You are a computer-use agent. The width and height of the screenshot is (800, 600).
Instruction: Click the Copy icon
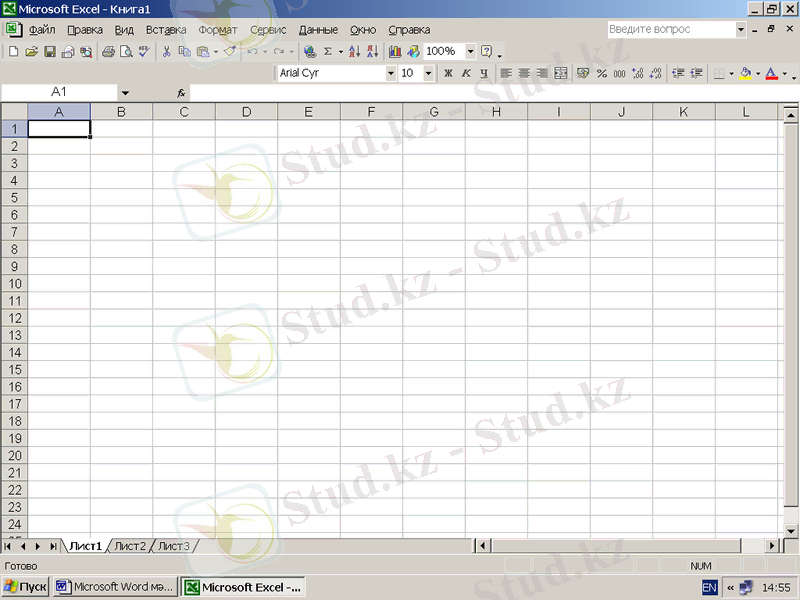tap(184, 52)
